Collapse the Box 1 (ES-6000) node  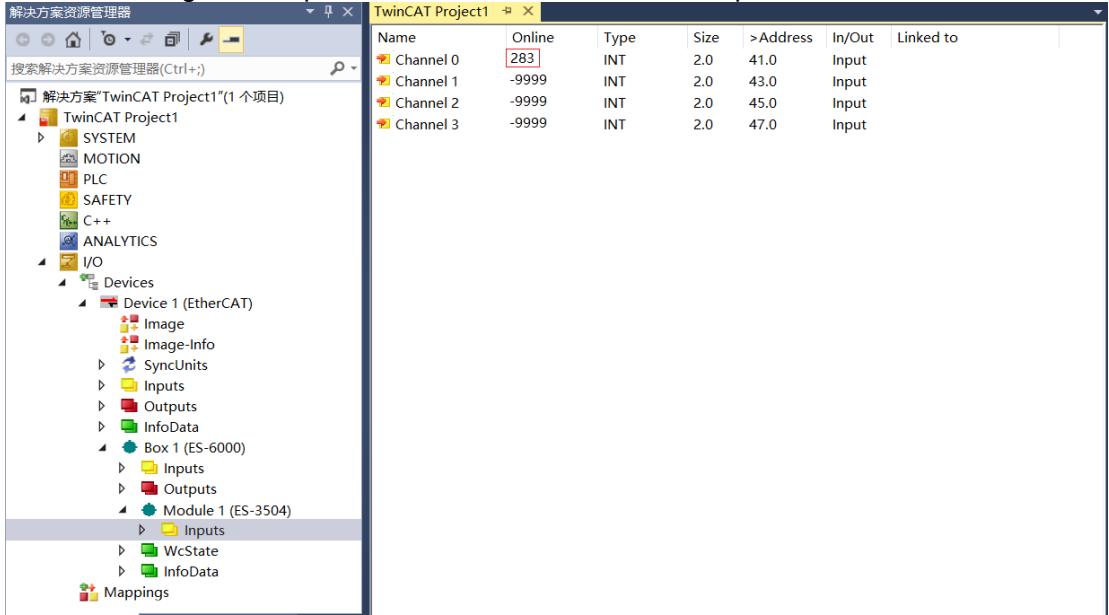(103, 447)
